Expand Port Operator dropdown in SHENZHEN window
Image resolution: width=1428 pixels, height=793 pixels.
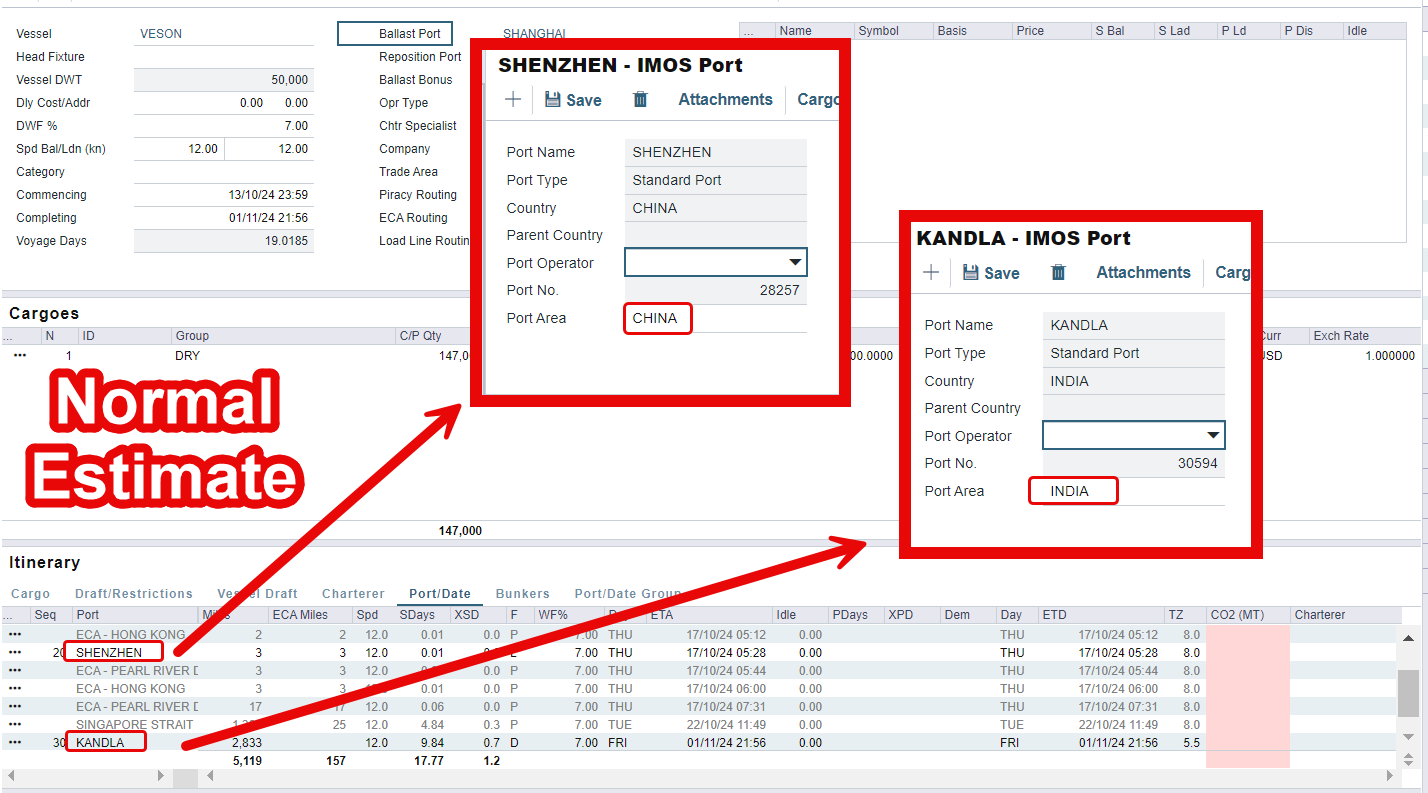coord(795,263)
